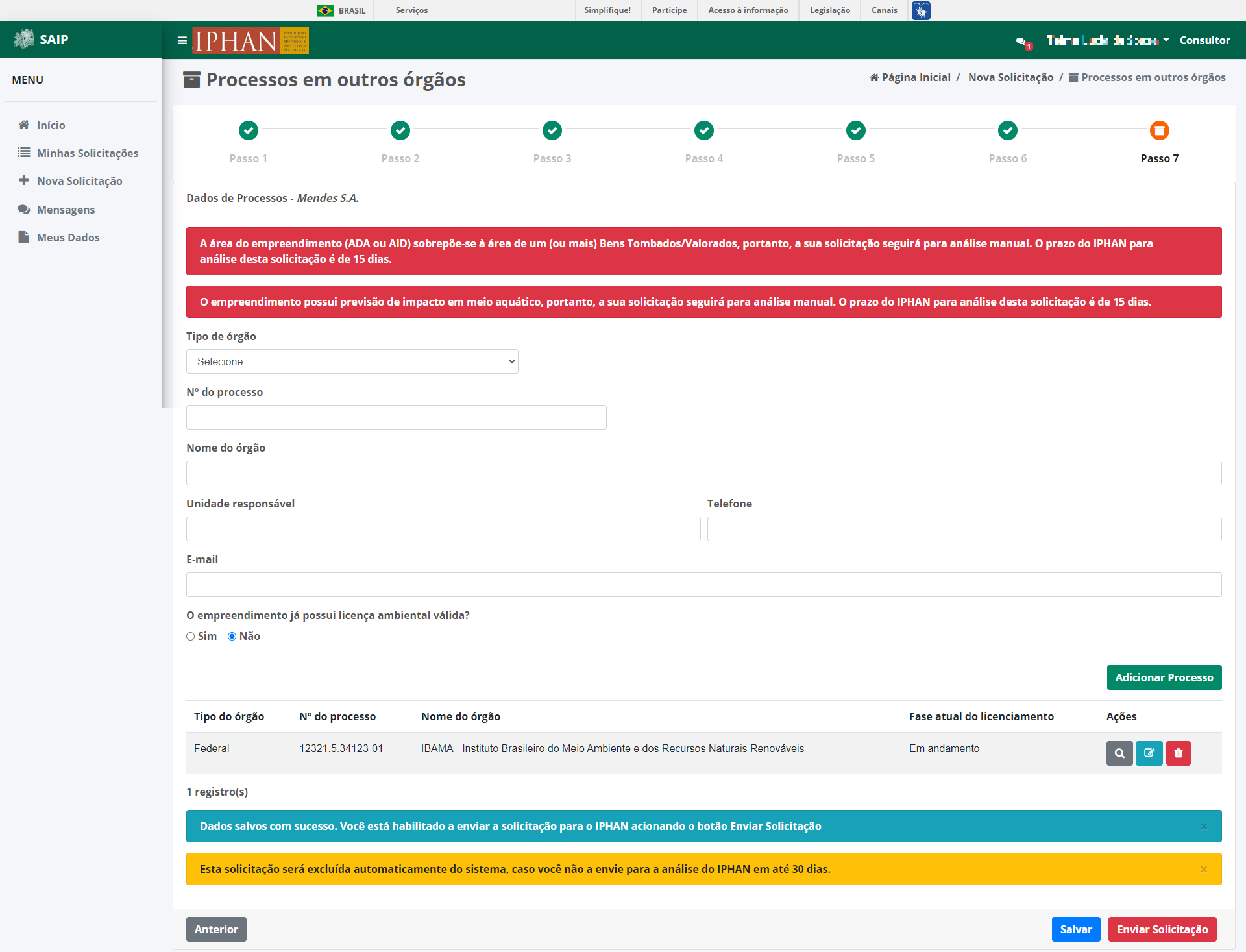This screenshot has width=1246, height=952.
Task: Open the Acesso à informação link
Action: click(x=748, y=10)
